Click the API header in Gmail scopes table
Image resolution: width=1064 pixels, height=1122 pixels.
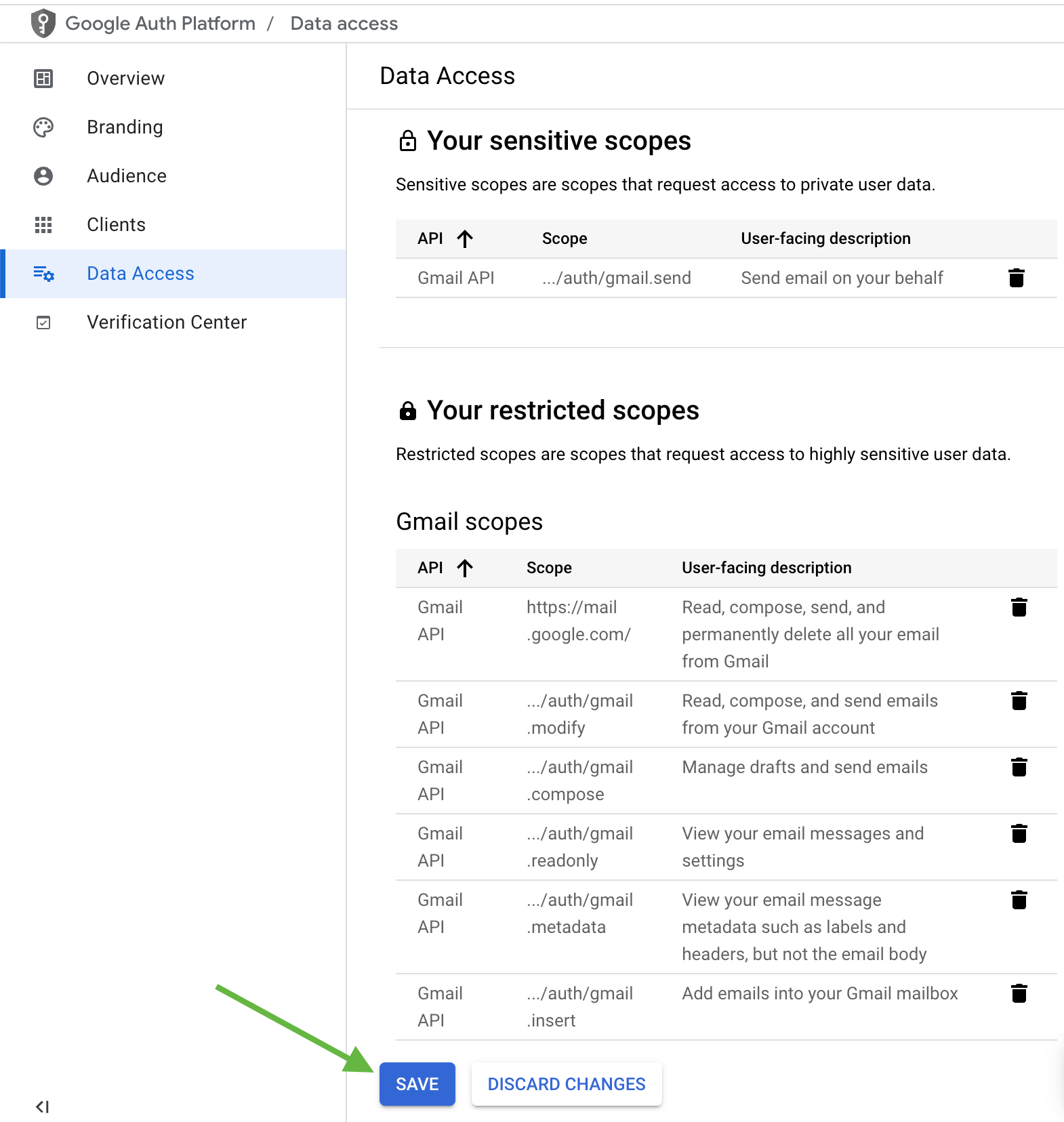[x=430, y=568]
